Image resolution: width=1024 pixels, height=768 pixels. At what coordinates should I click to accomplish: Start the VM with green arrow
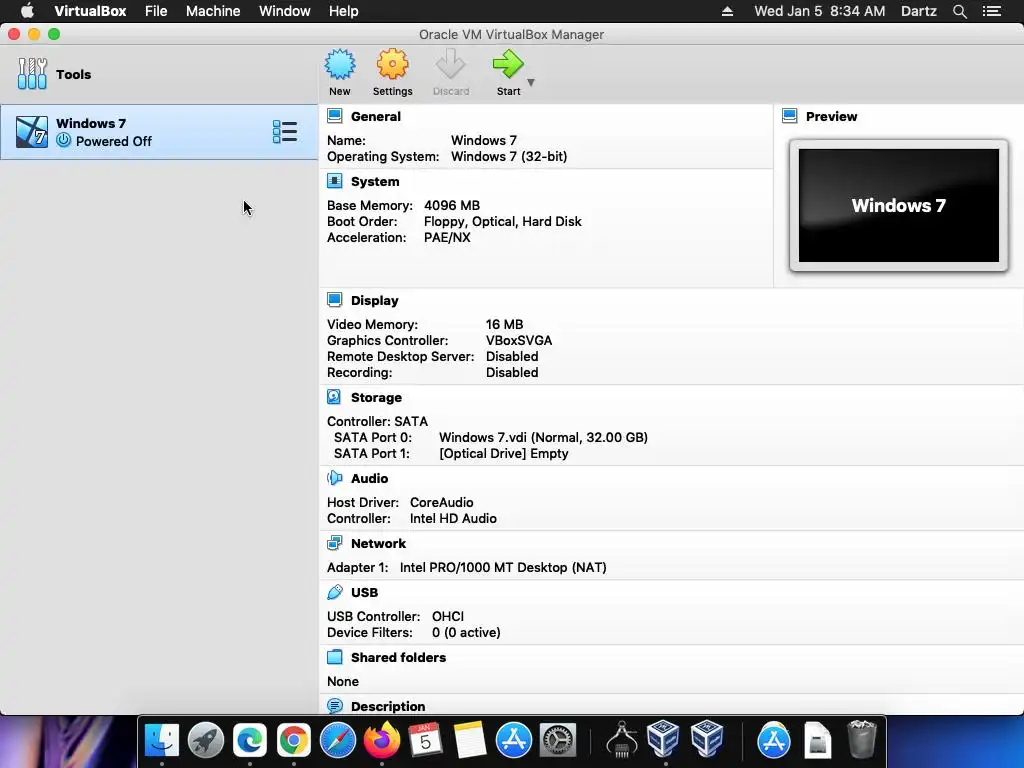click(x=508, y=65)
